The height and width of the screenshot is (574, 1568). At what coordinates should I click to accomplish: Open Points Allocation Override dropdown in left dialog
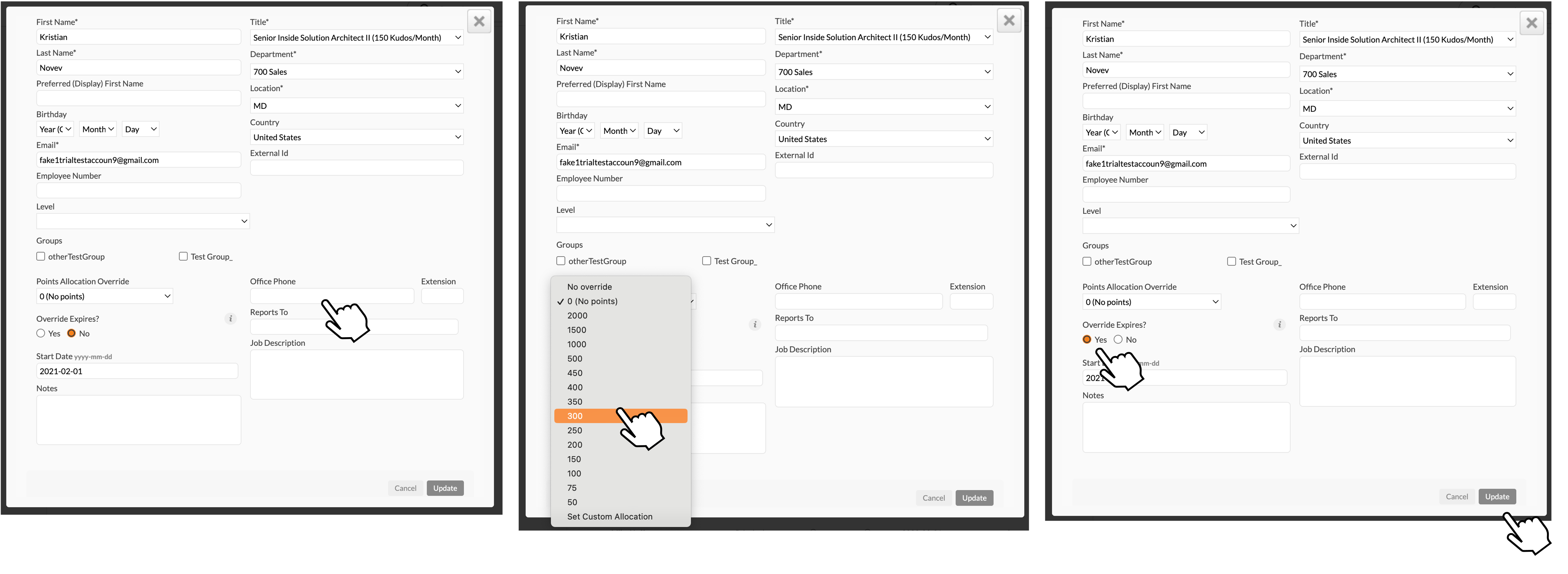[x=104, y=297]
